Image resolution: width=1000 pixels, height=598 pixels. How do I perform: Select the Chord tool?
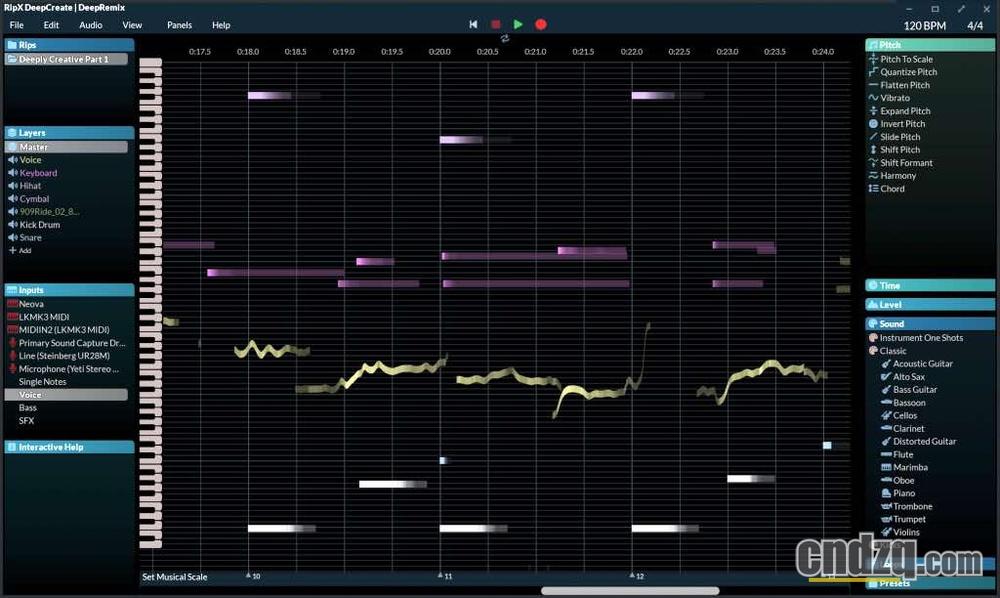pyautogui.click(x=896, y=188)
